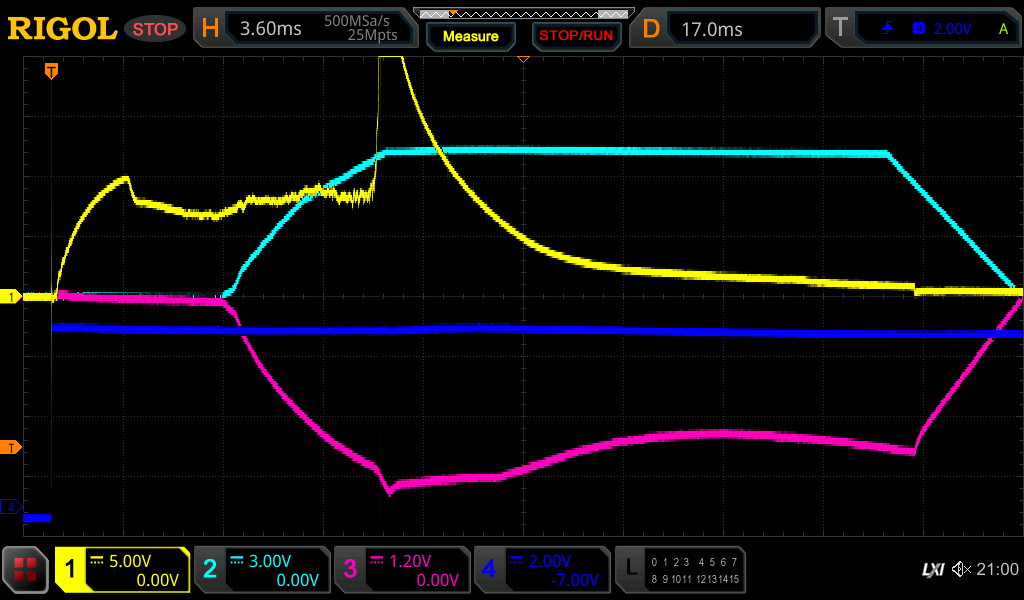Toggle channel 1 with 5.00V scale
Screen dimensions: 1024x600
(122, 570)
